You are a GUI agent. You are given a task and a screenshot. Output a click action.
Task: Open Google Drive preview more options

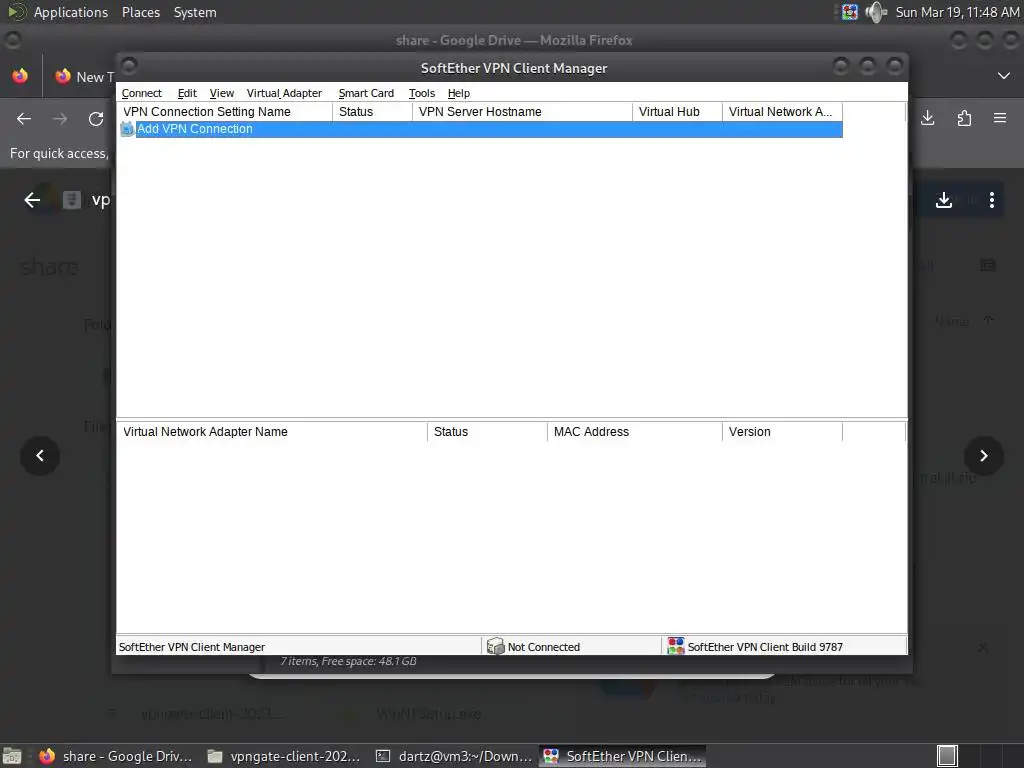click(991, 200)
